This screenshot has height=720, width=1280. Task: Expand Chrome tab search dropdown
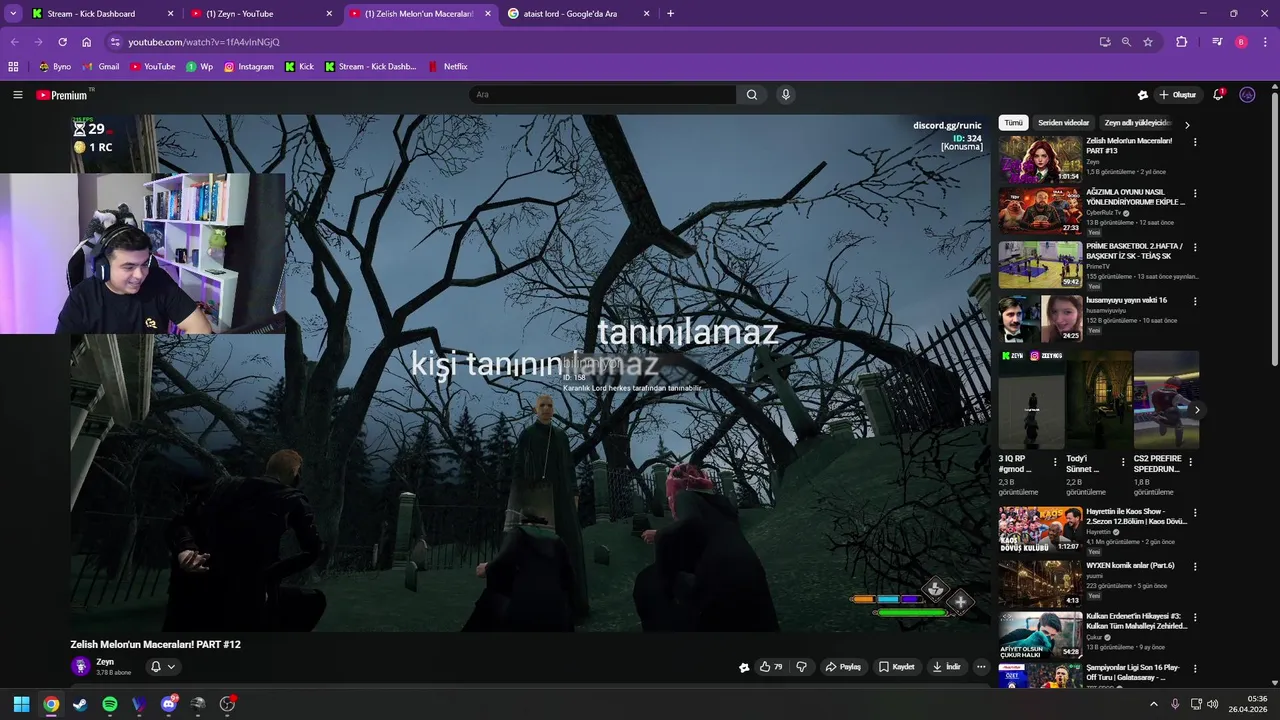[13, 13]
